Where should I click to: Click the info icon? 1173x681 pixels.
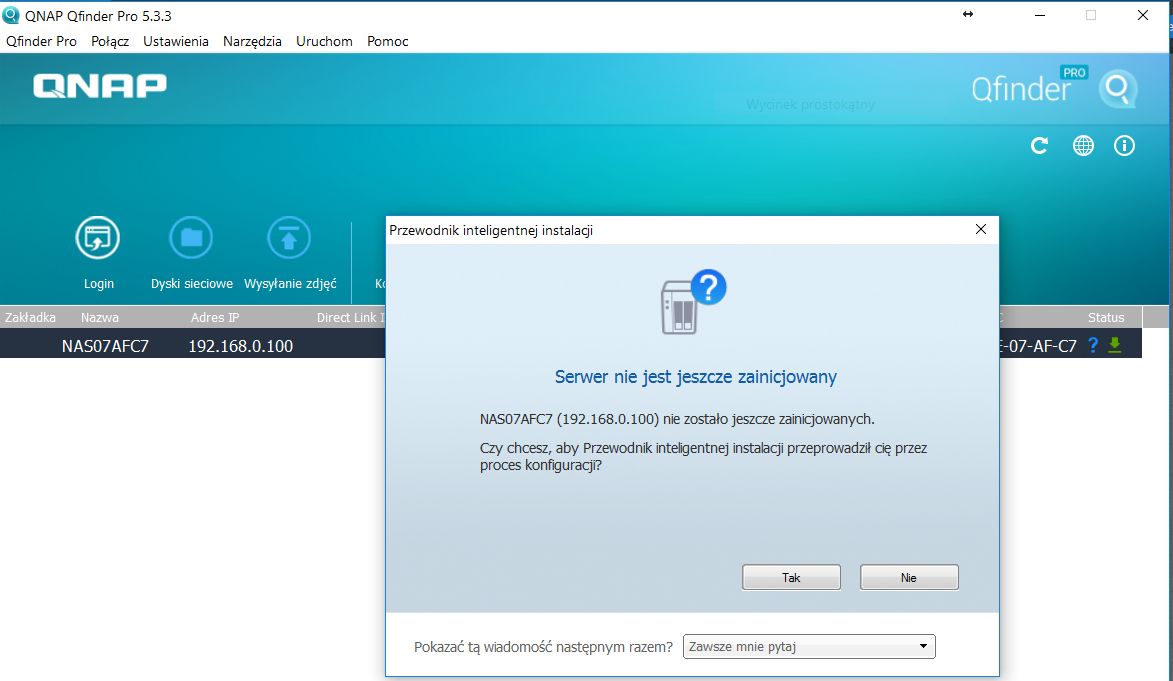coord(1124,146)
